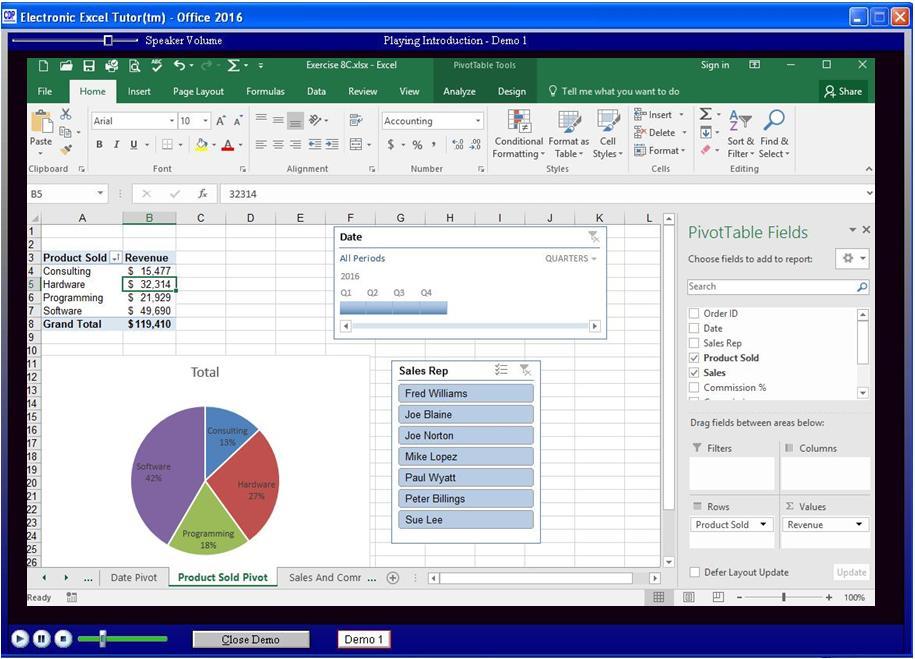This screenshot has height=659, width=915.
Task: Click the New blank document icon
Action: tap(43, 65)
